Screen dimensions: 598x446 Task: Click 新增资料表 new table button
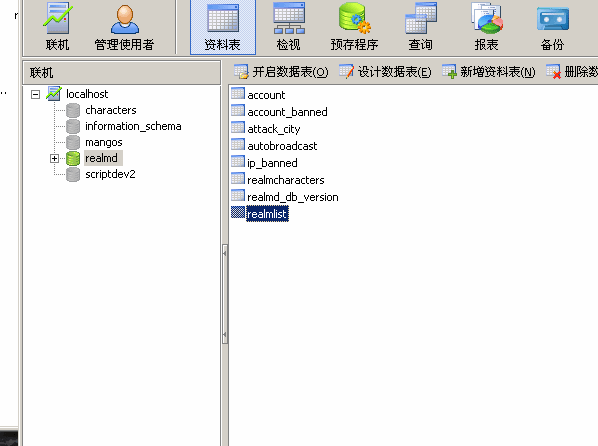tap(489, 71)
